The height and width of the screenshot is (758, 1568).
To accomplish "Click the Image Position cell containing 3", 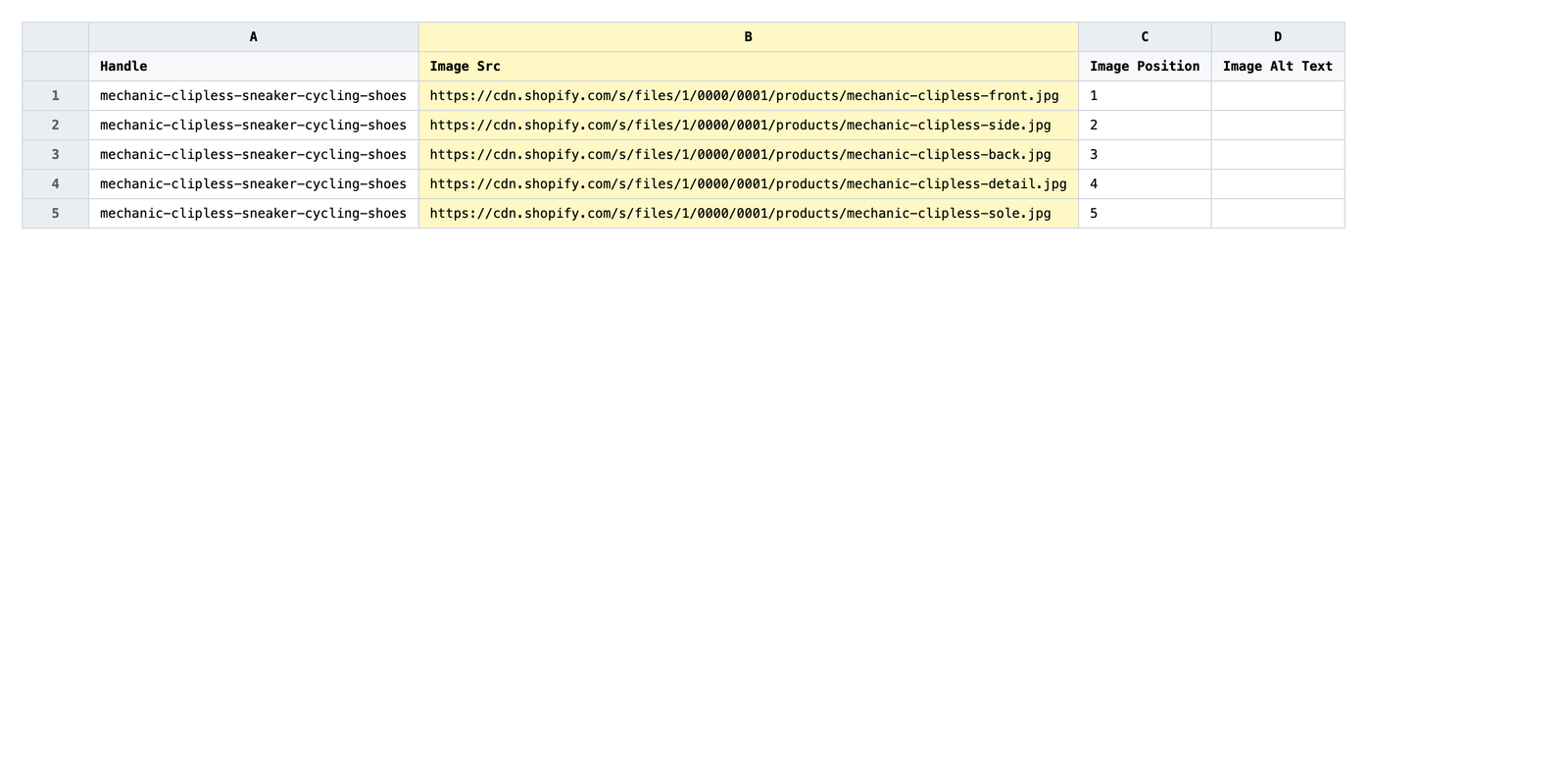I will pyautogui.click(x=1145, y=155).
